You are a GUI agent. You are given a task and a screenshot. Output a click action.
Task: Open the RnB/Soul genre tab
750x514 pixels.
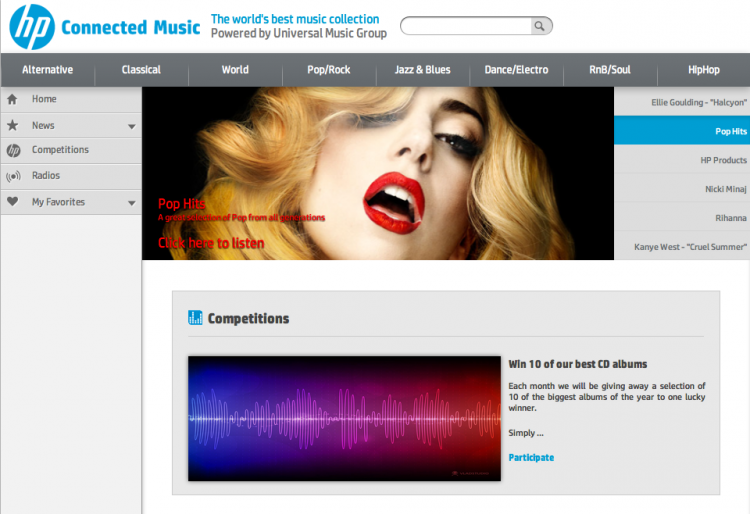[x=610, y=70]
